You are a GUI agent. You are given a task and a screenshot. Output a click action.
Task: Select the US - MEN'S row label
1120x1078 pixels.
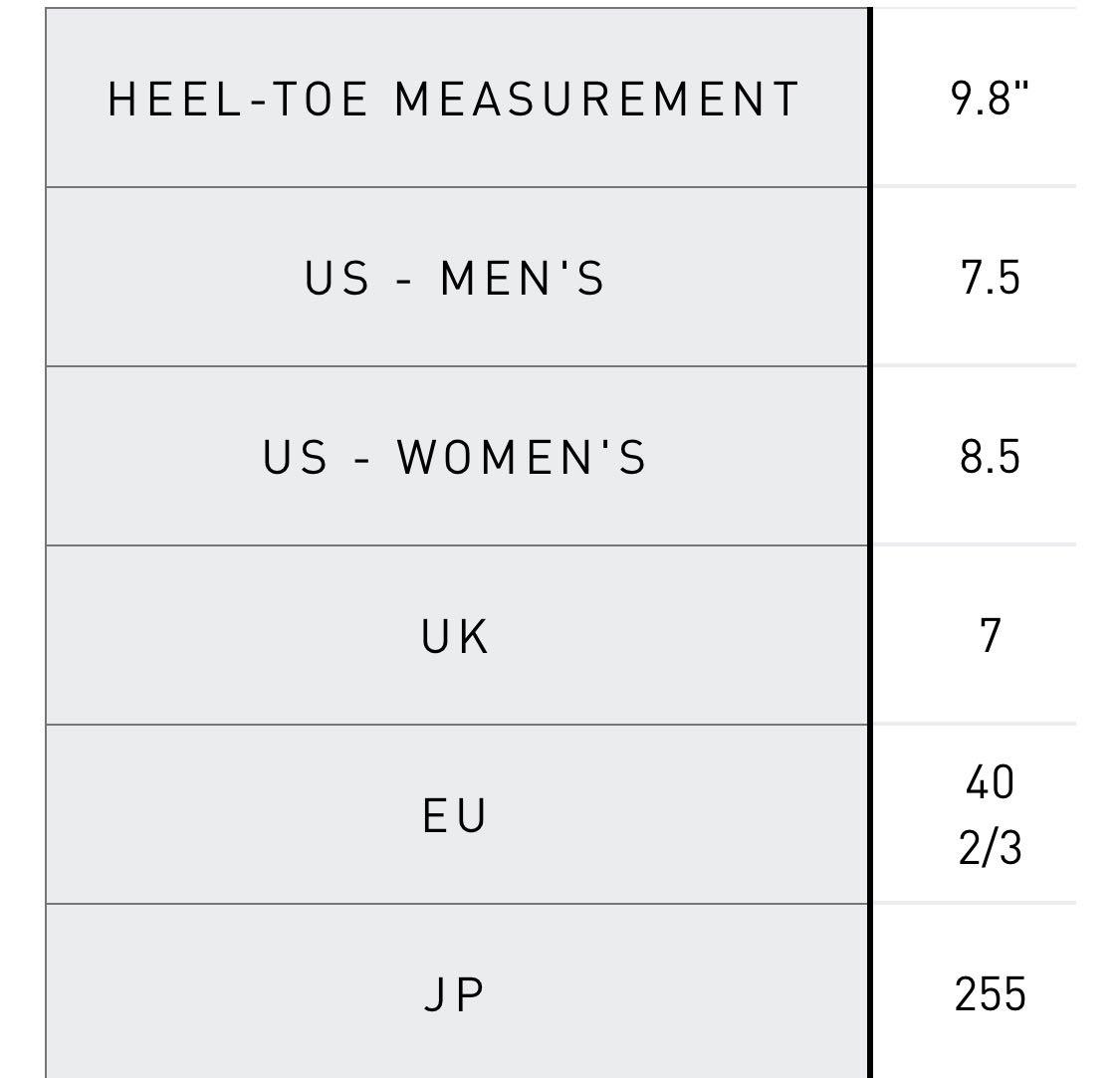pyautogui.click(x=454, y=277)
